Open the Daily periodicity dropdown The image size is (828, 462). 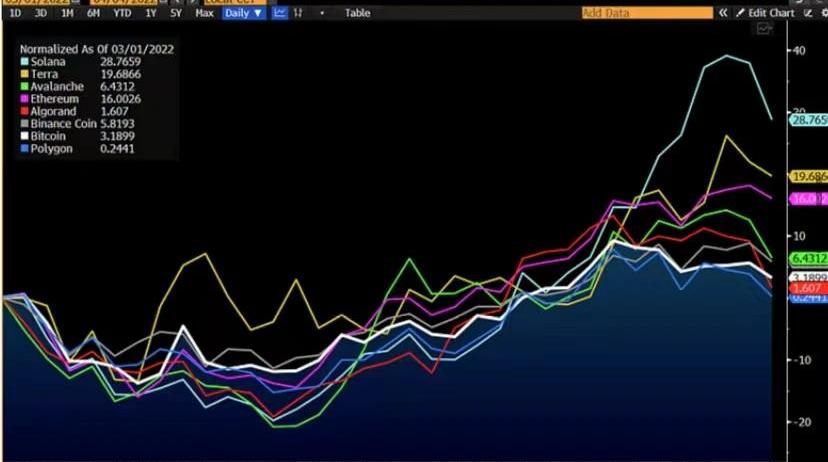(x=244, y=13)
